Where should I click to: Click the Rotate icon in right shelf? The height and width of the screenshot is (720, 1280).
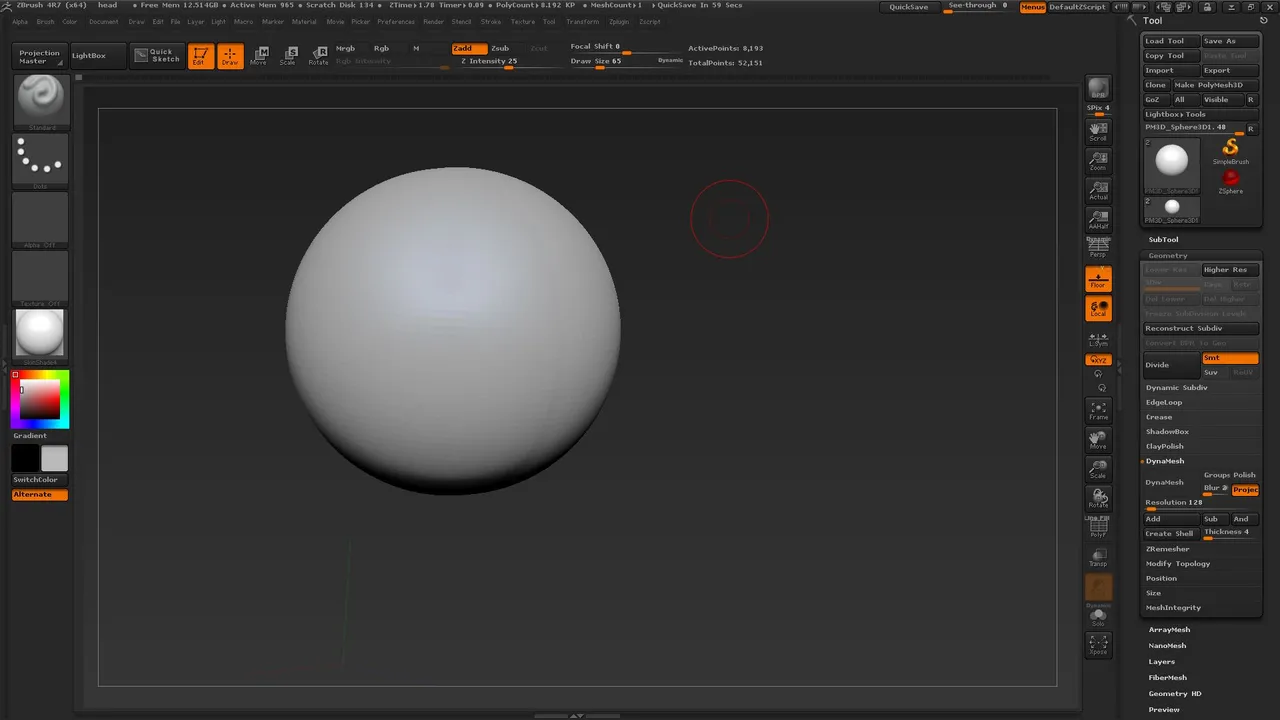1098,498
